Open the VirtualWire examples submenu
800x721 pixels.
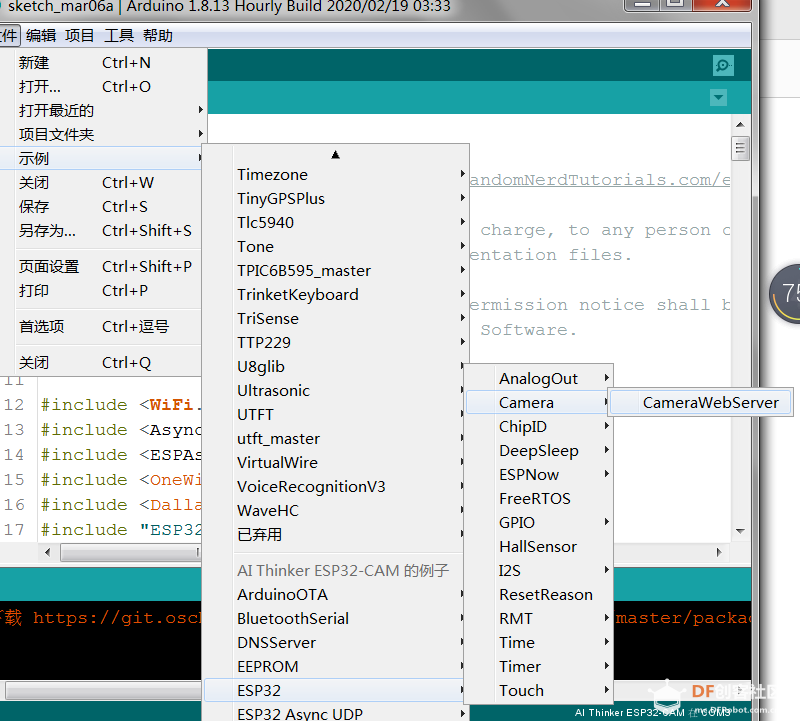tap(334, 462)
